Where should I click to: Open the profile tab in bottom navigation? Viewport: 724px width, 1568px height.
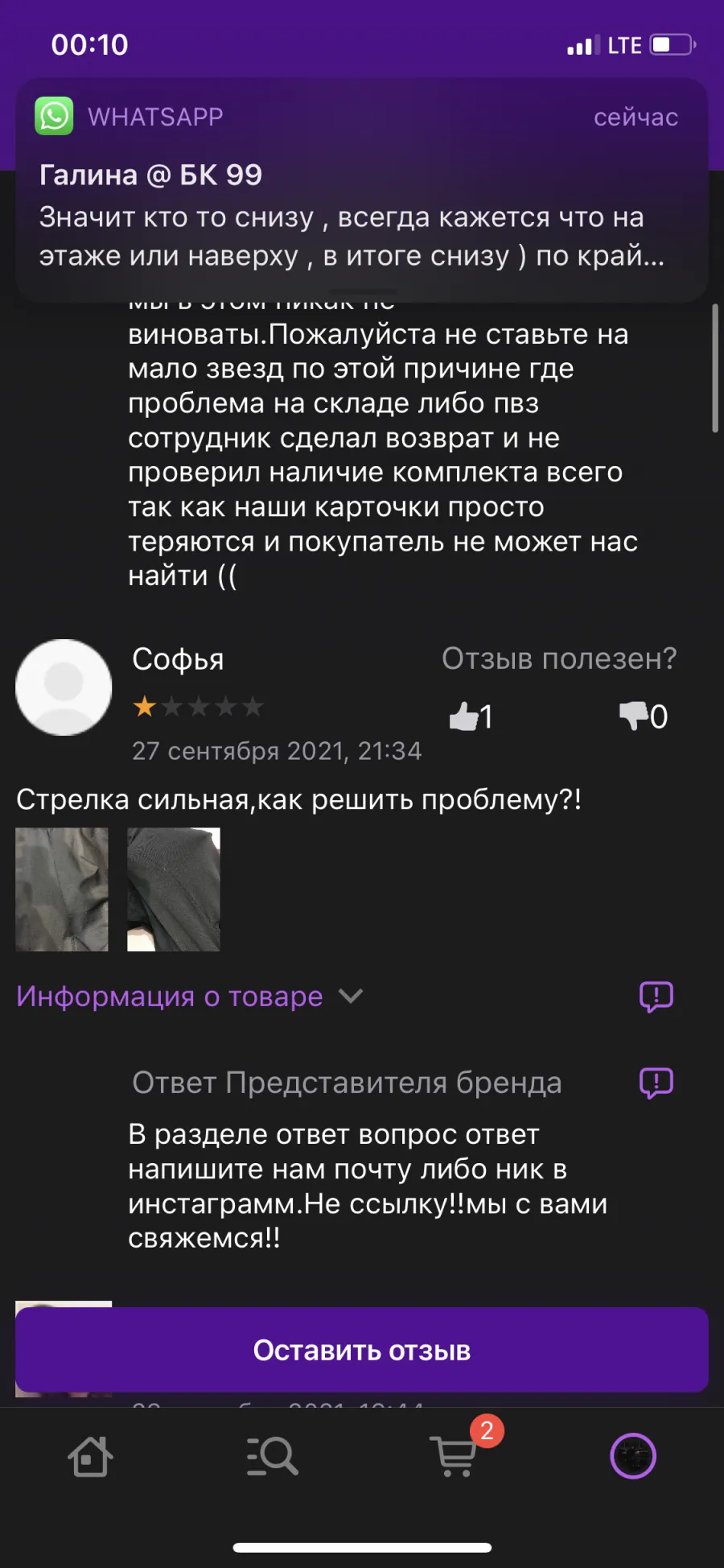(633, 1456)
